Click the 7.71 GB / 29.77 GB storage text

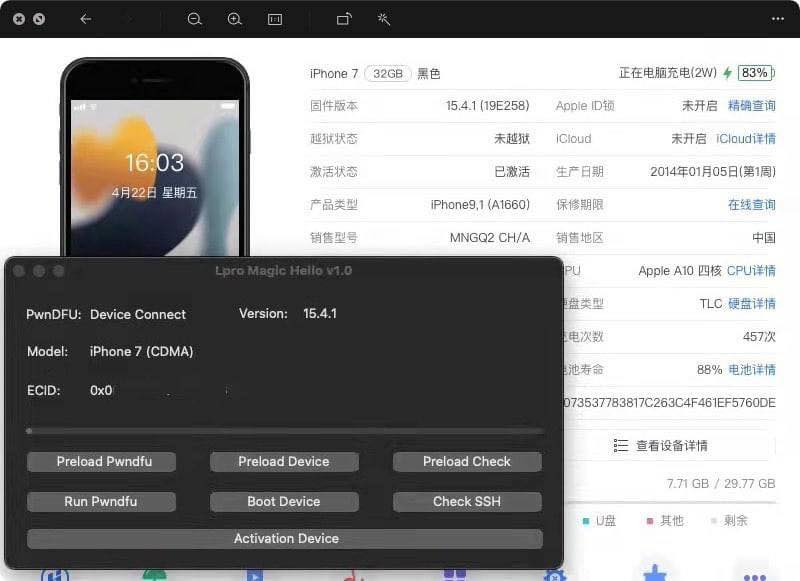tap(721, 484)
